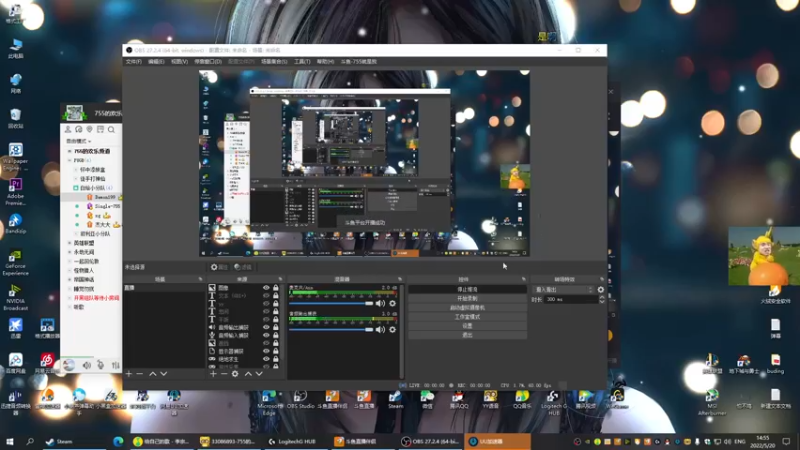Mute the second audio mixer track
Screen dimensions: 800x450
[380, 330]
